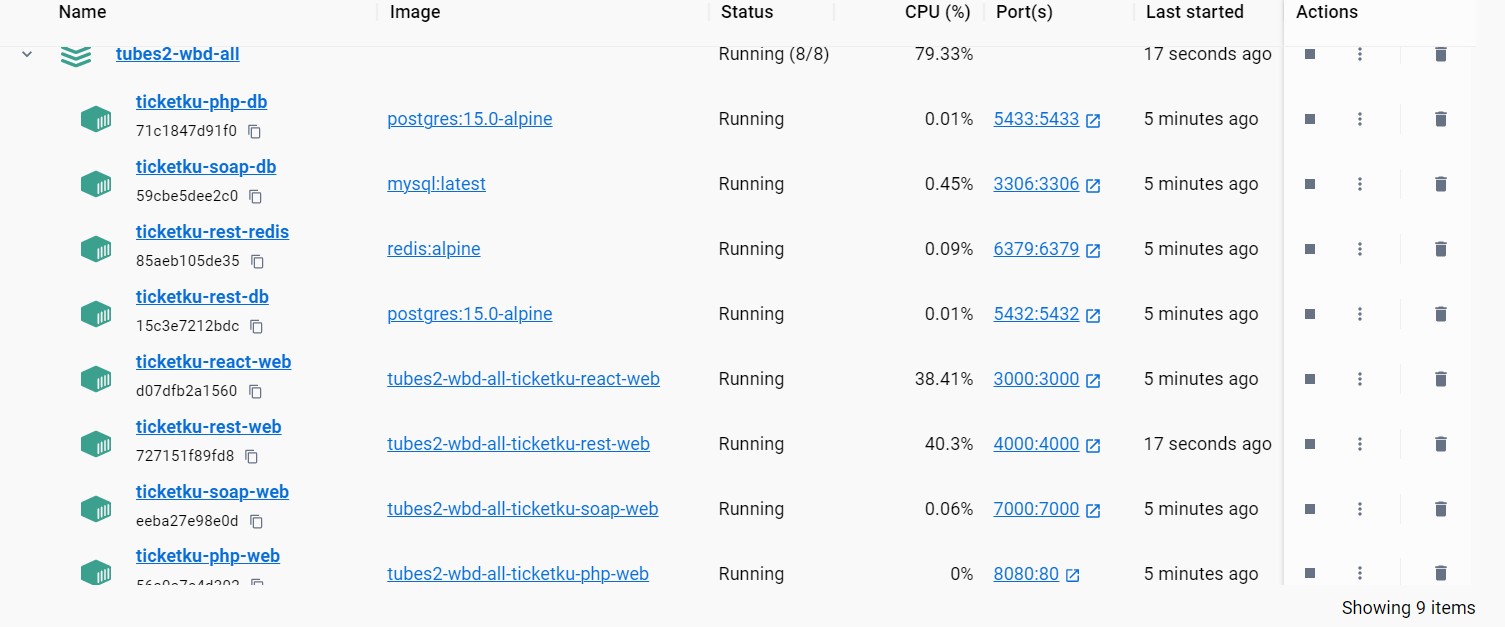This screenshot has width=1505, height=627.
Task: Collapse the tubes2-wbd-all stack chevron
Action: pos(27,54)
